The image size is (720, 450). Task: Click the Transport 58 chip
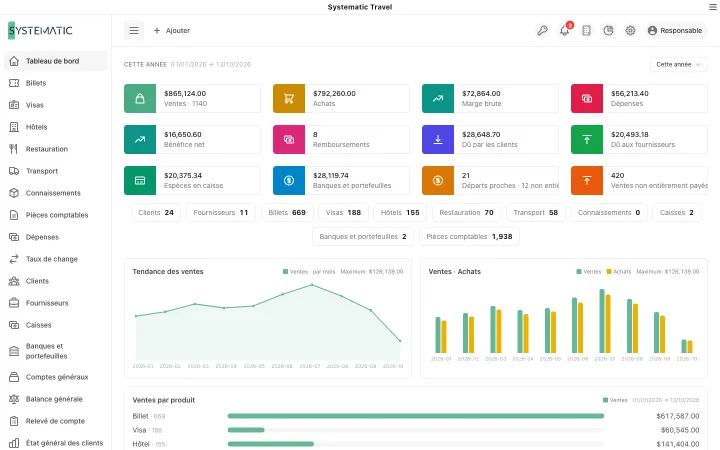click(x=536, y=213)
